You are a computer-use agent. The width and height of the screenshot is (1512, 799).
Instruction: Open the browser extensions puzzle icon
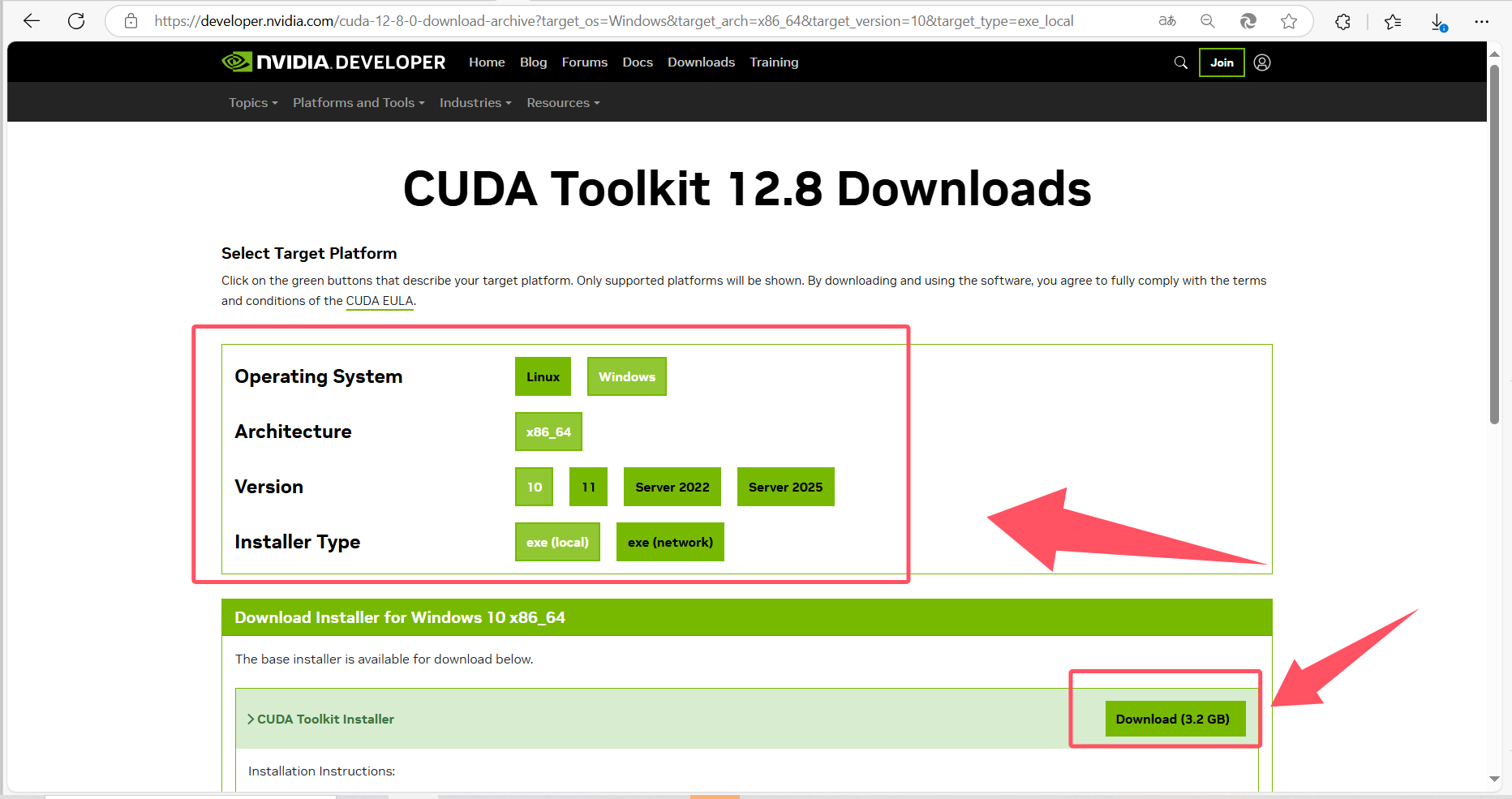point(1343,22)
